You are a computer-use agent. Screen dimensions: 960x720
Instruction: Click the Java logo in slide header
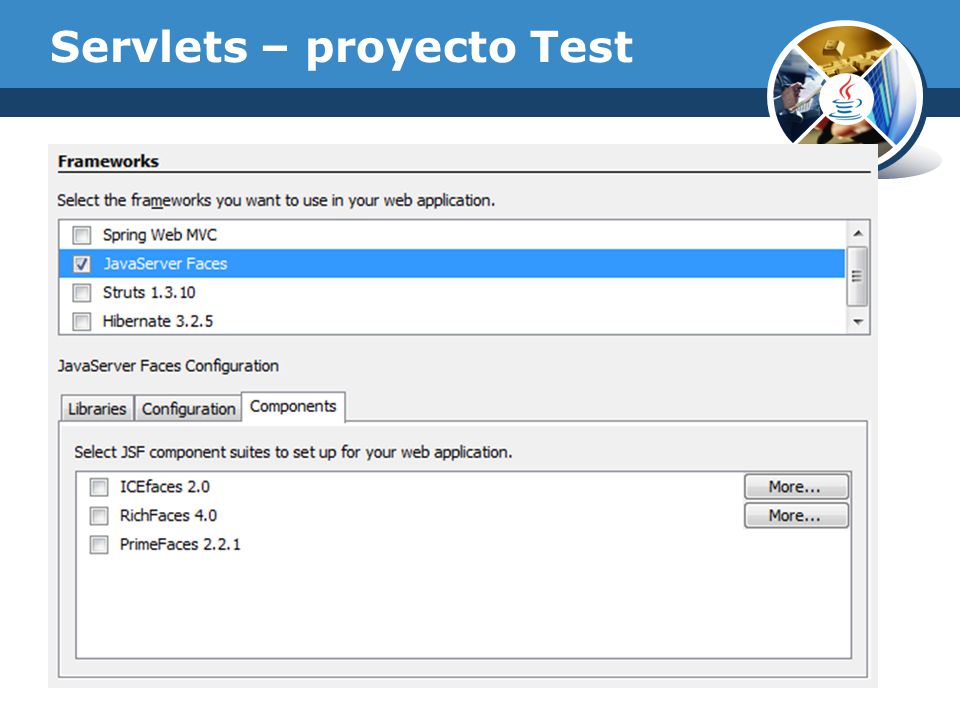[x=846, y=99]
